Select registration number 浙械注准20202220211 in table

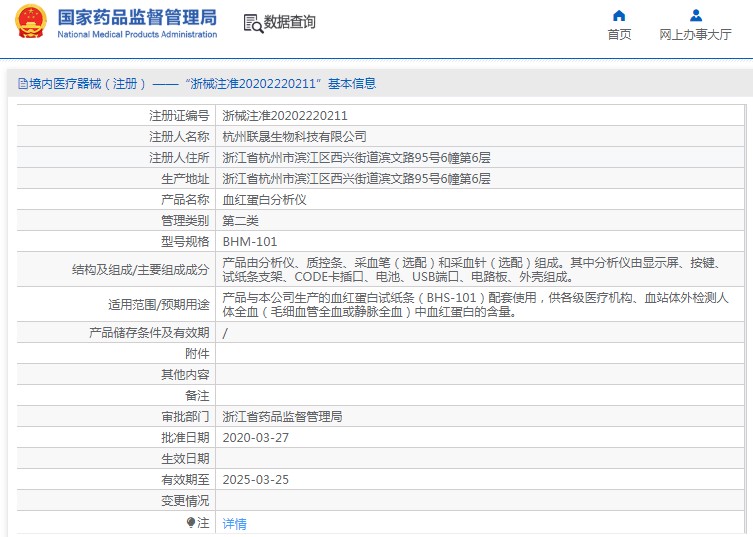click(285, 116)
